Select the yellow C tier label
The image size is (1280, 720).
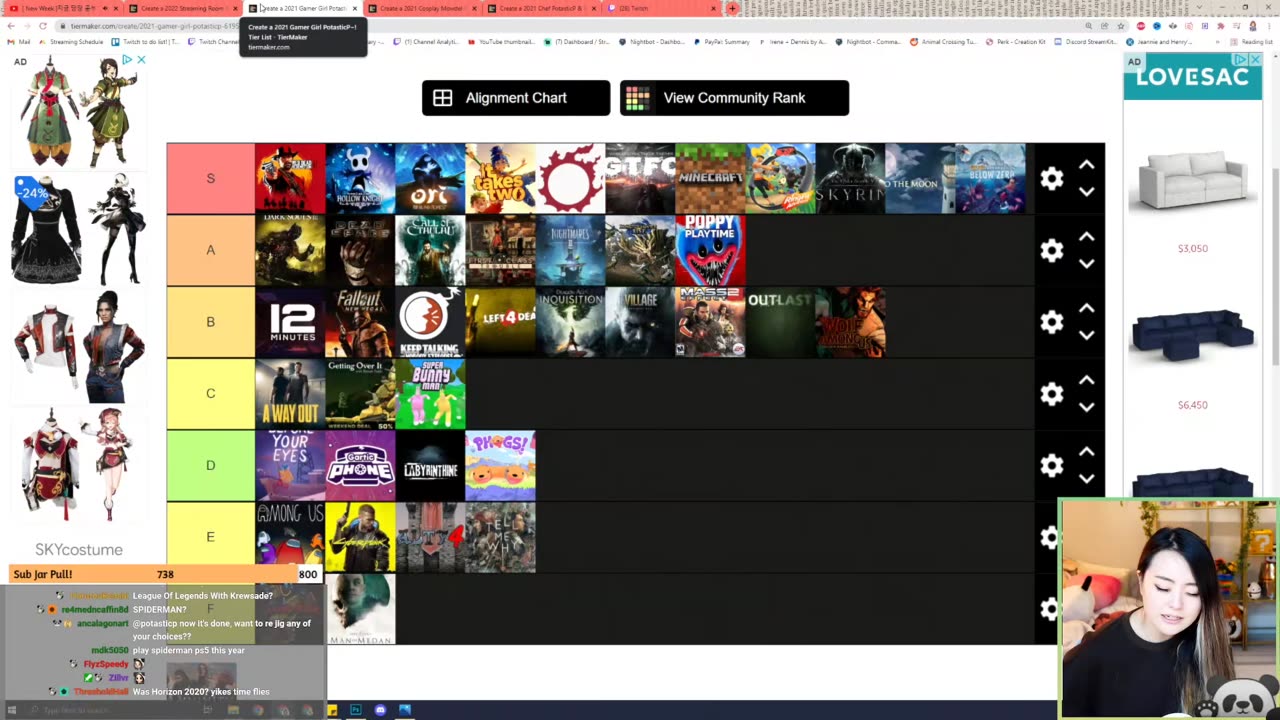coord(210,394)
